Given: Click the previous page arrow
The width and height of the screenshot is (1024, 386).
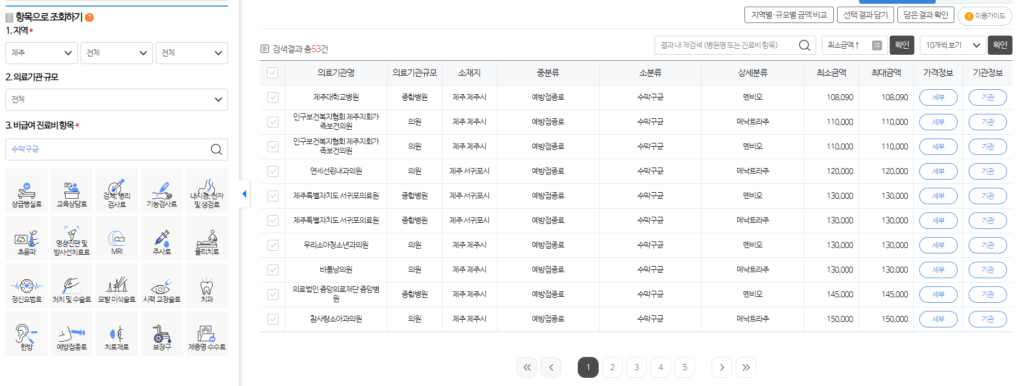Looking at the screenshot, I should pyautogui.click(x=551, y=368).
